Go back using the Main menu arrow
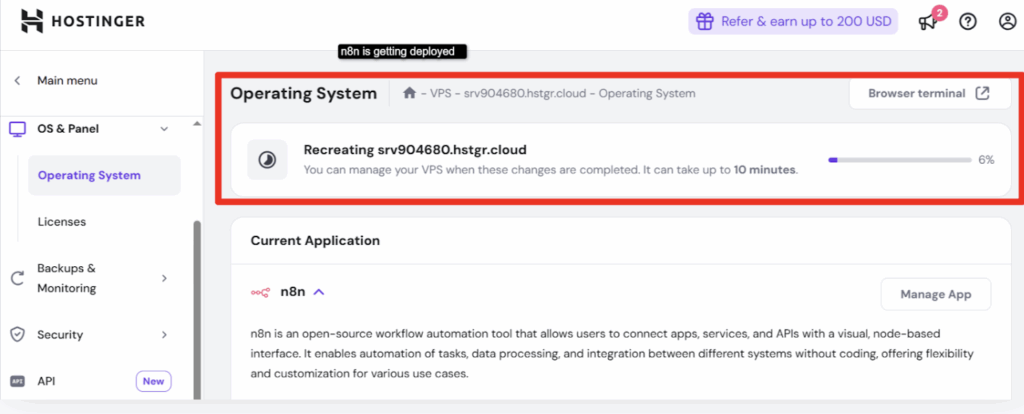This screenshot has height=414, width=1024. pos(18,81)
